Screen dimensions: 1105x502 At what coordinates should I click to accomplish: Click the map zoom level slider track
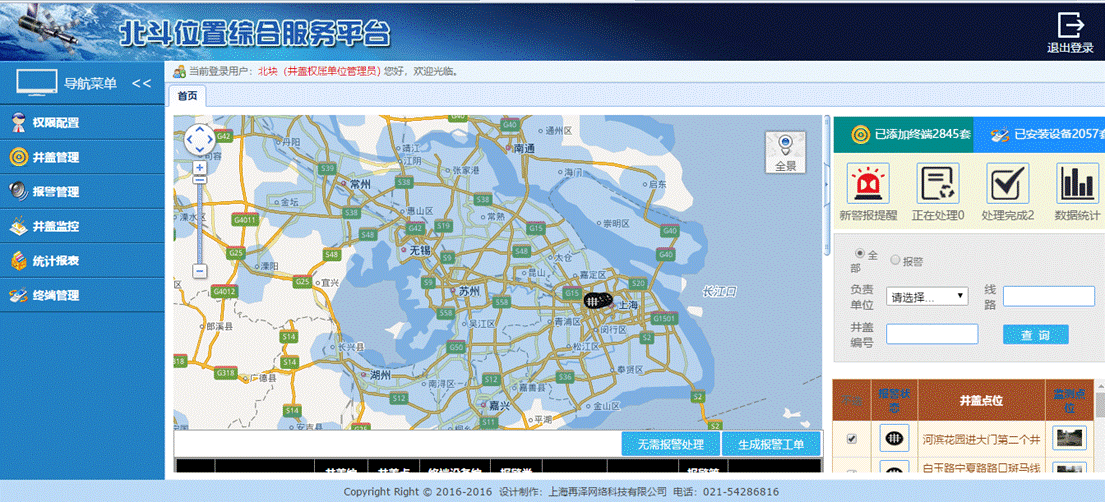click(x=200, y=220)
